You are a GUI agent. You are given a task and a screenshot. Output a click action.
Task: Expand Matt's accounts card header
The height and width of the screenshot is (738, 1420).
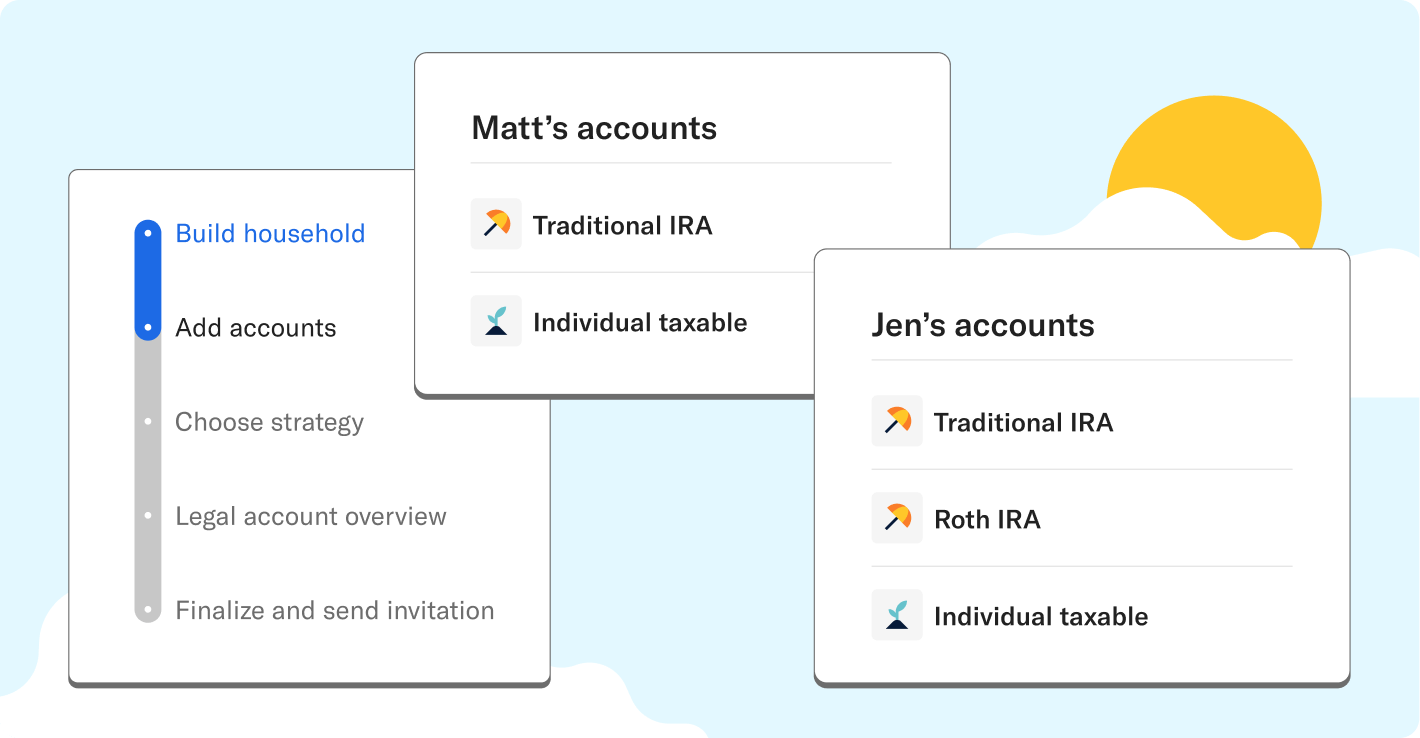pos(594,127)
